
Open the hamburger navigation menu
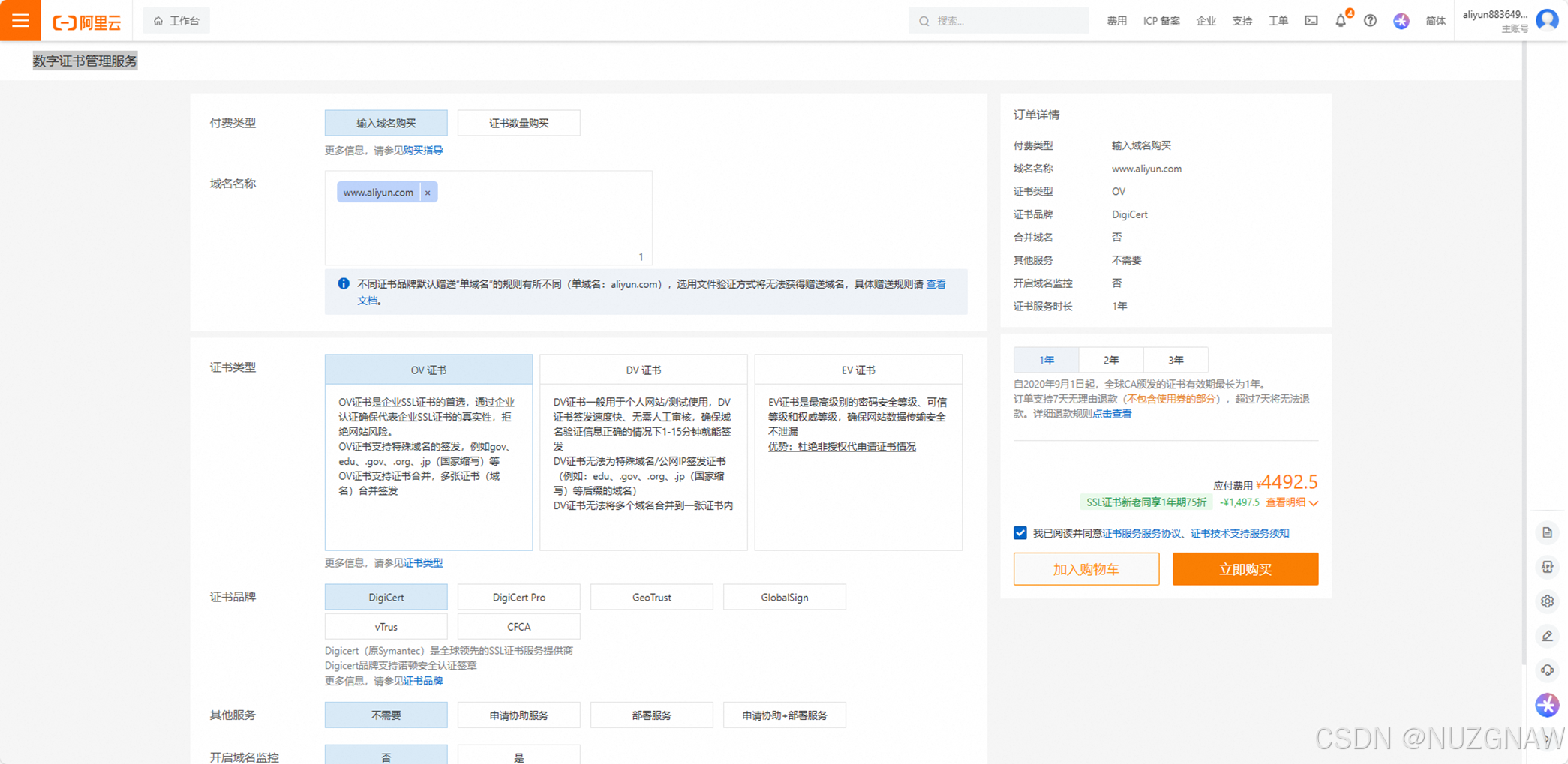pyautogui.click(x=20, y=20)
